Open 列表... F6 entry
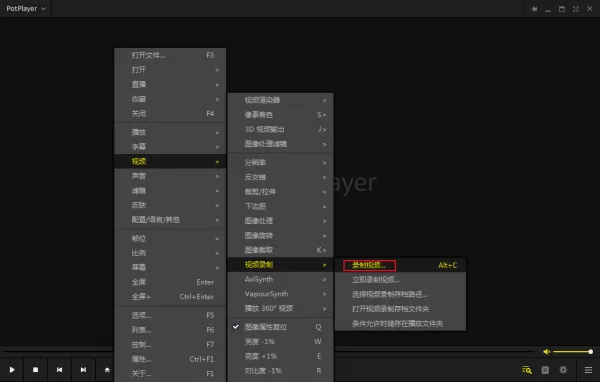Image resolution: width=600 pixels, height=382 pixels. click(170, 330)
